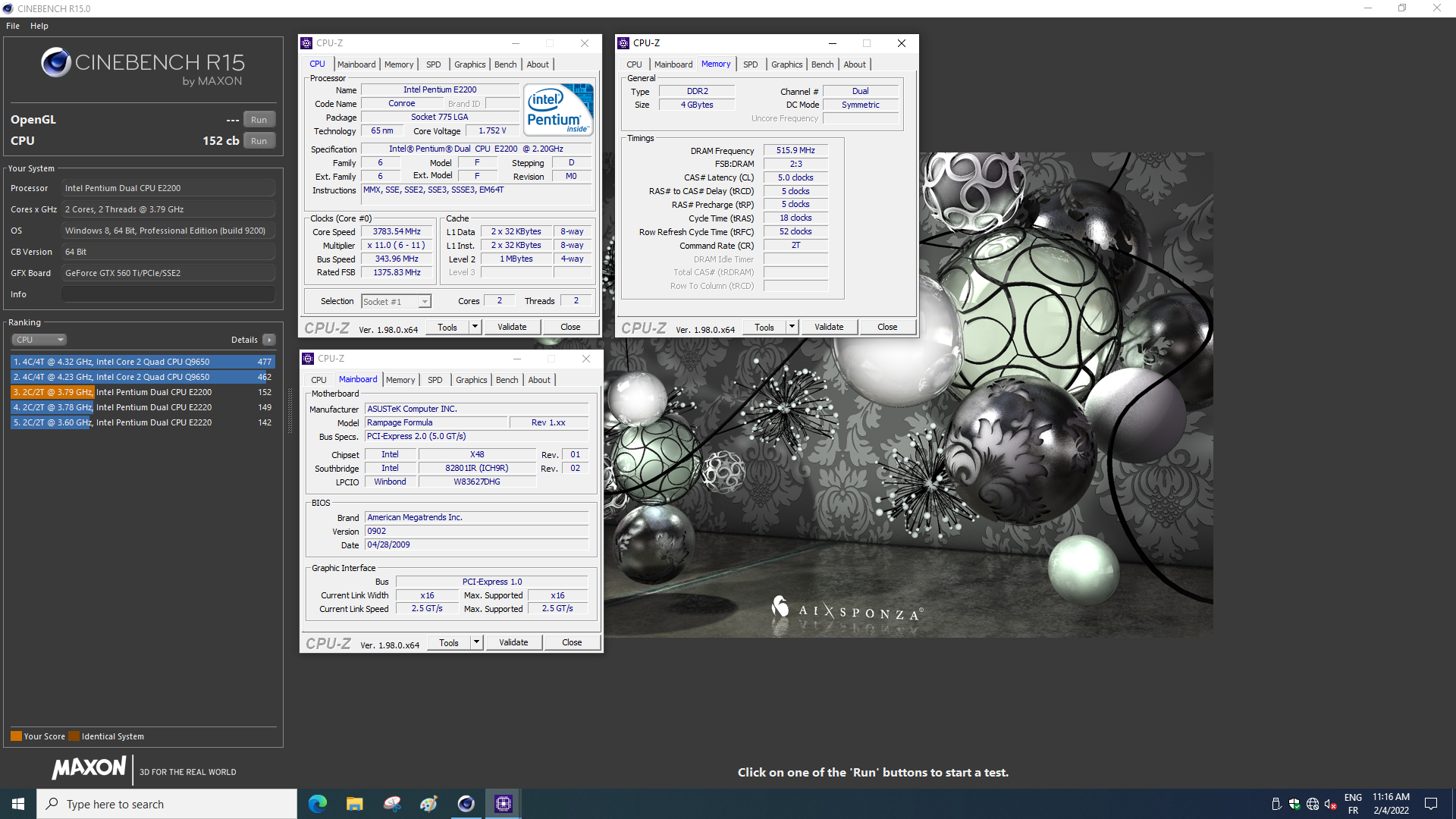Viewport: 1456px width, 819px height.
Task: Click Tools button in the Mainboard window
Action: tap(449, 642)
